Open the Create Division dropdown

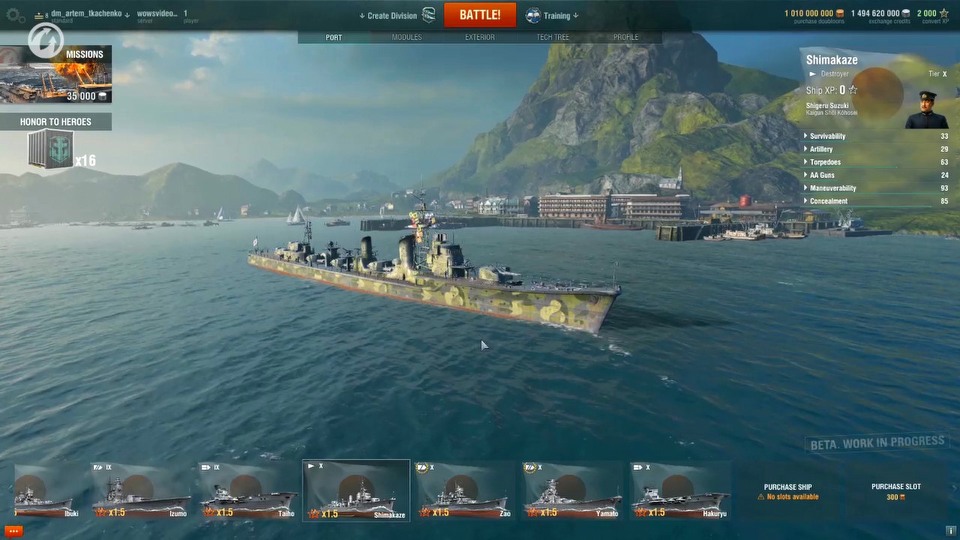coord(388,15)
